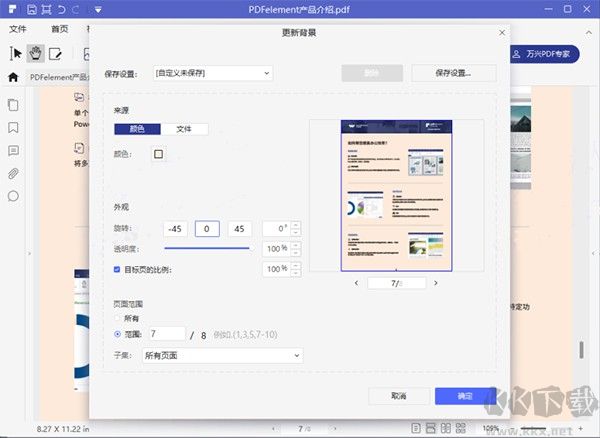Increase the page scale stepper
The height and width of the screenshot is (438, 600).
pos(295,265)
